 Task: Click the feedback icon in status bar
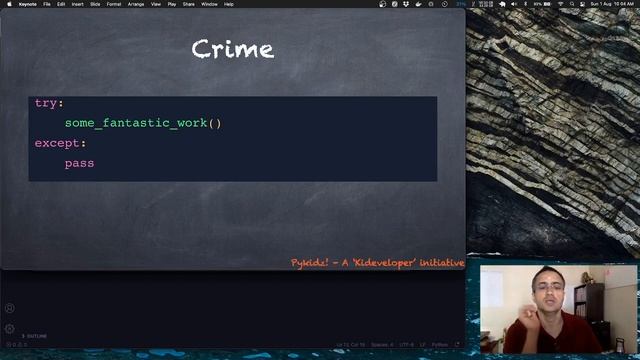click(457, 345)
